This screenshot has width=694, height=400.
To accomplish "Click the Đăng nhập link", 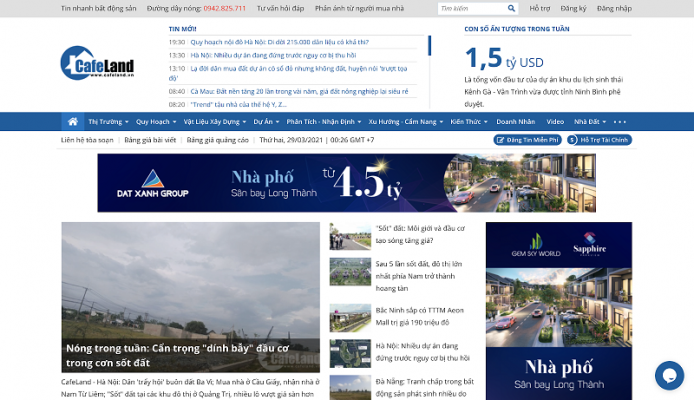I will 614,8.
